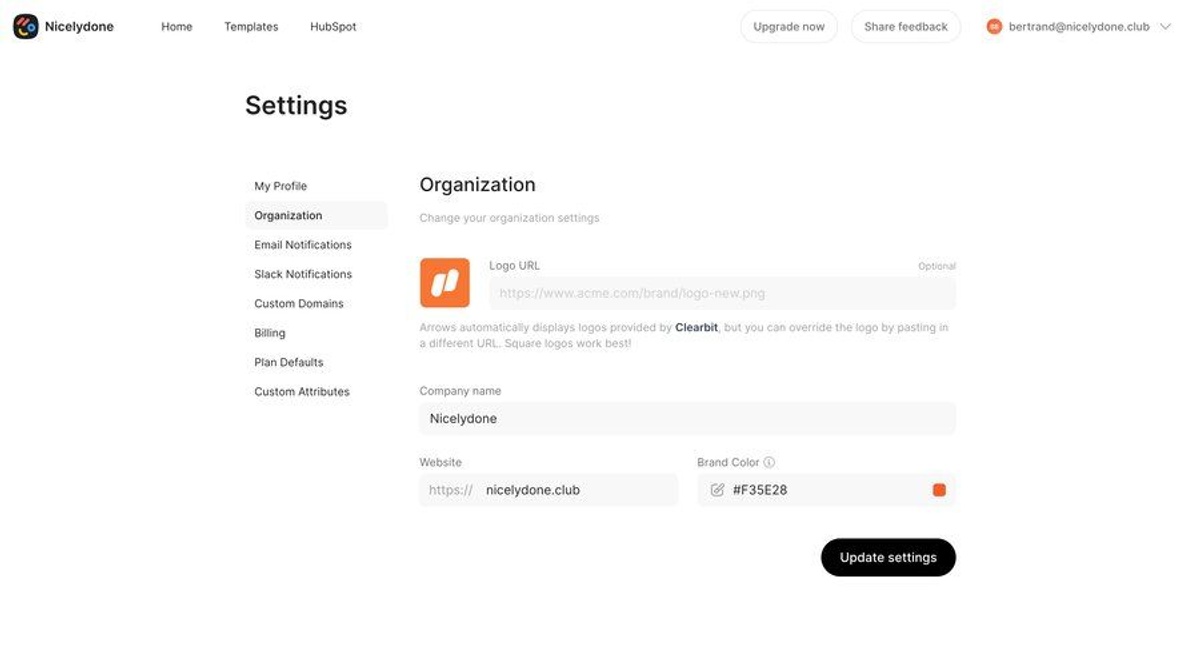Click the Nicelydone logo icon
Viewport: 1200px width, 645px height.
coord(25,27)
